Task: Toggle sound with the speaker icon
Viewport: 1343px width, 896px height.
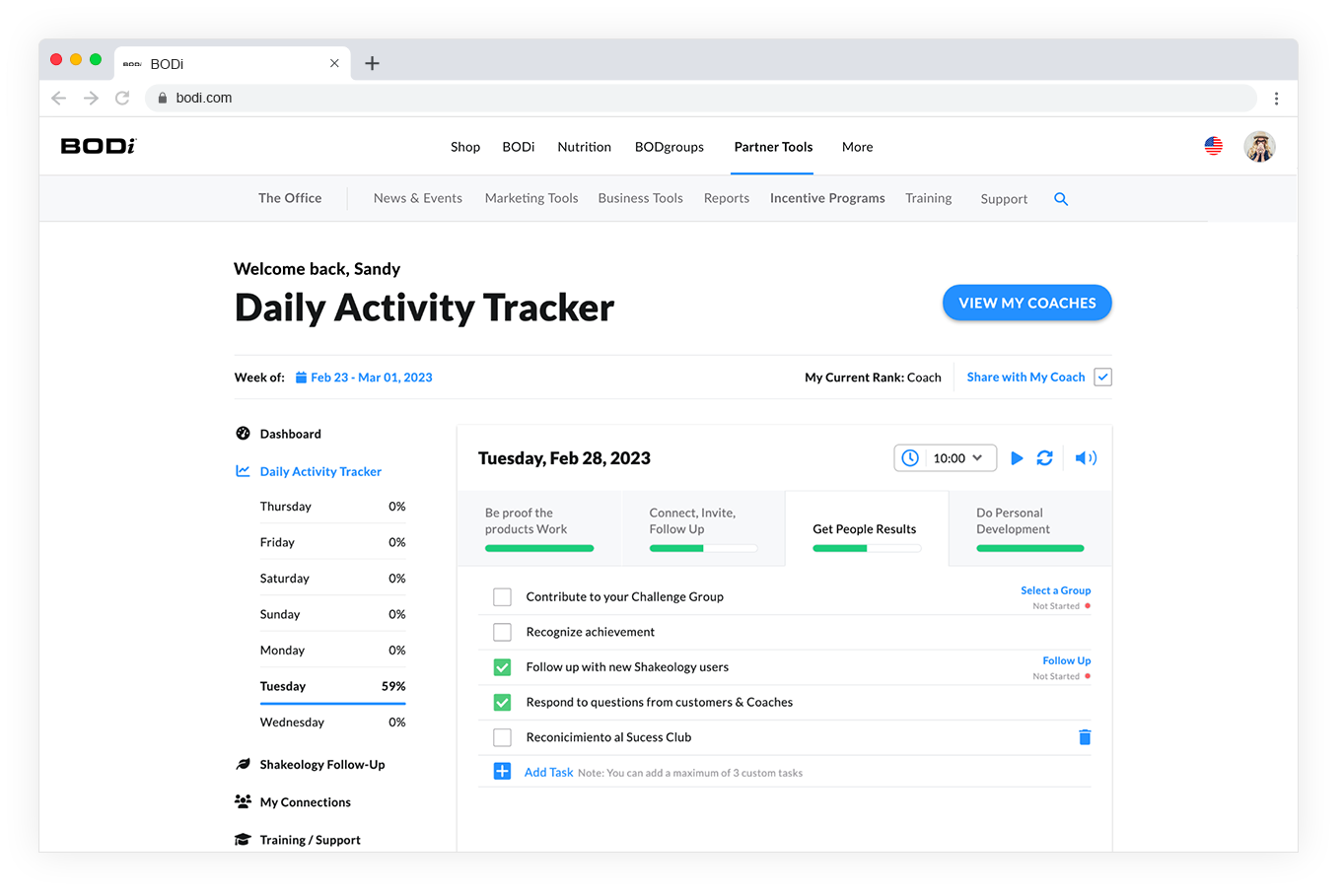Action: coord(1086,458)
